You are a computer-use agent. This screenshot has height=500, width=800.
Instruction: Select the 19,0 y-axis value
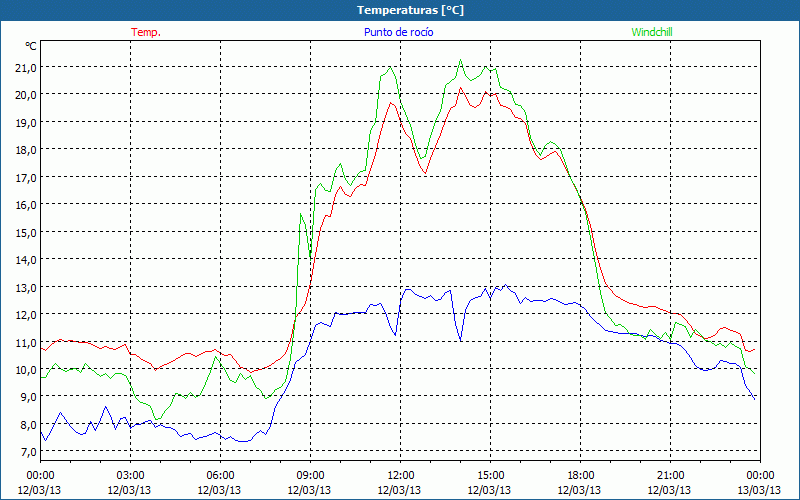click(x=26, y=122)
